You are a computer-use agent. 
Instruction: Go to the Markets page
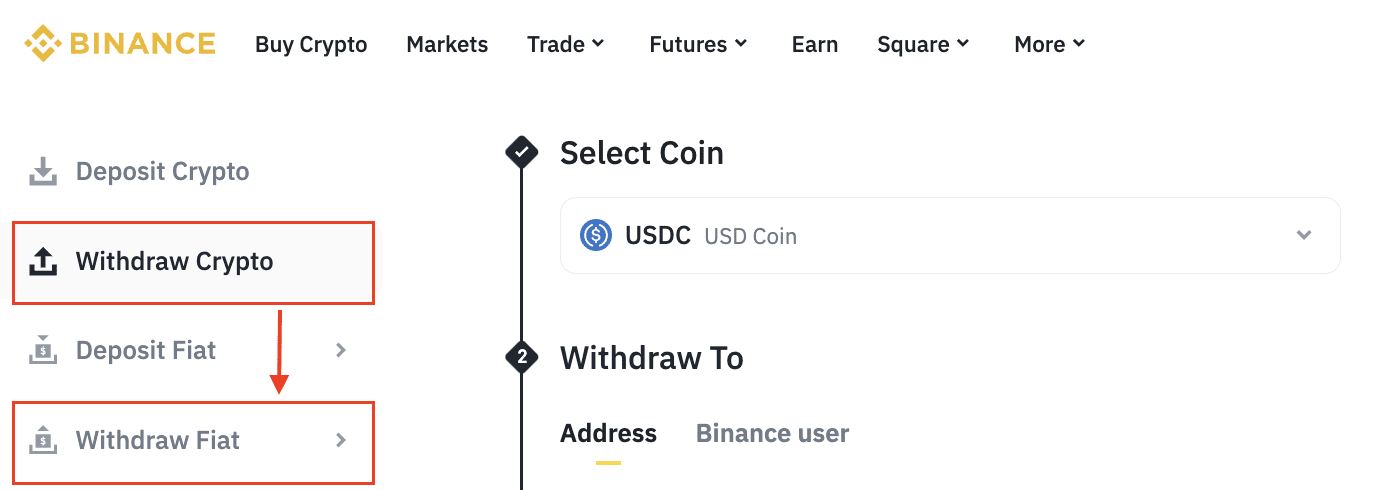pos(447,44)
